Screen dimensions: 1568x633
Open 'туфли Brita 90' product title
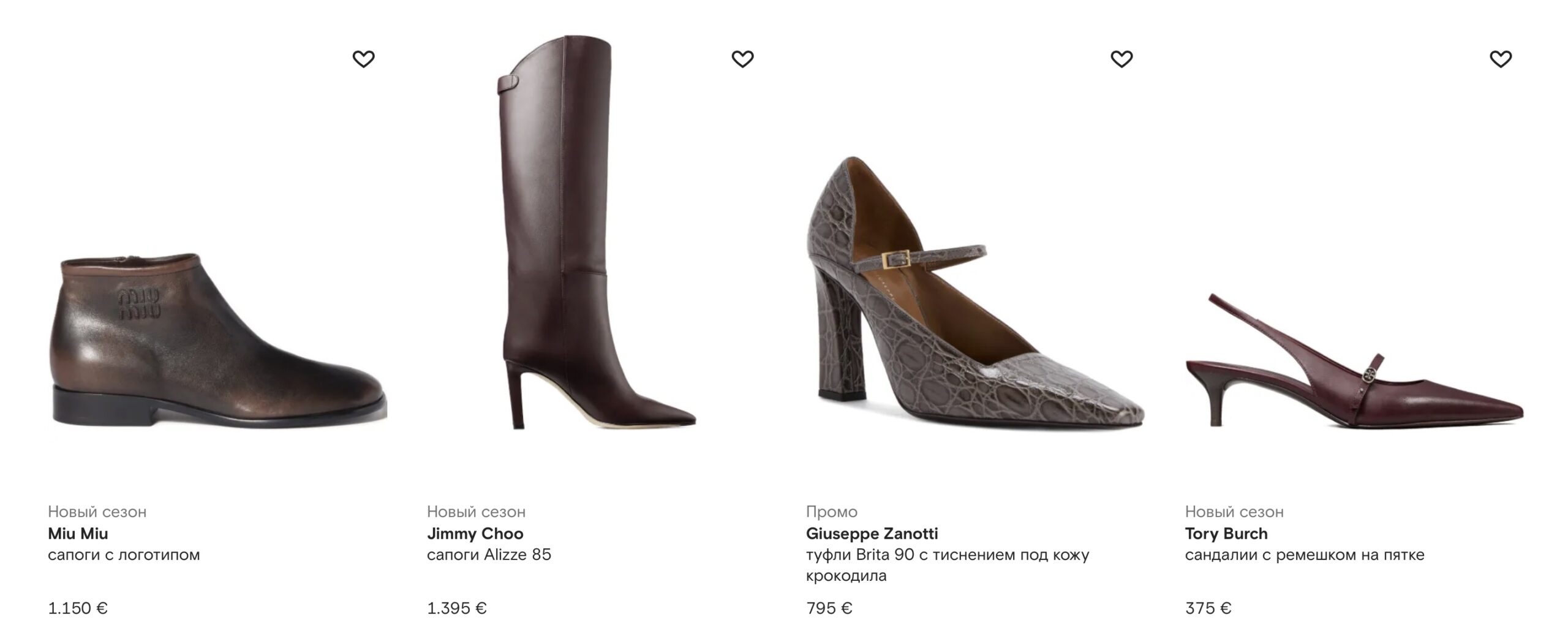[947, 555]
